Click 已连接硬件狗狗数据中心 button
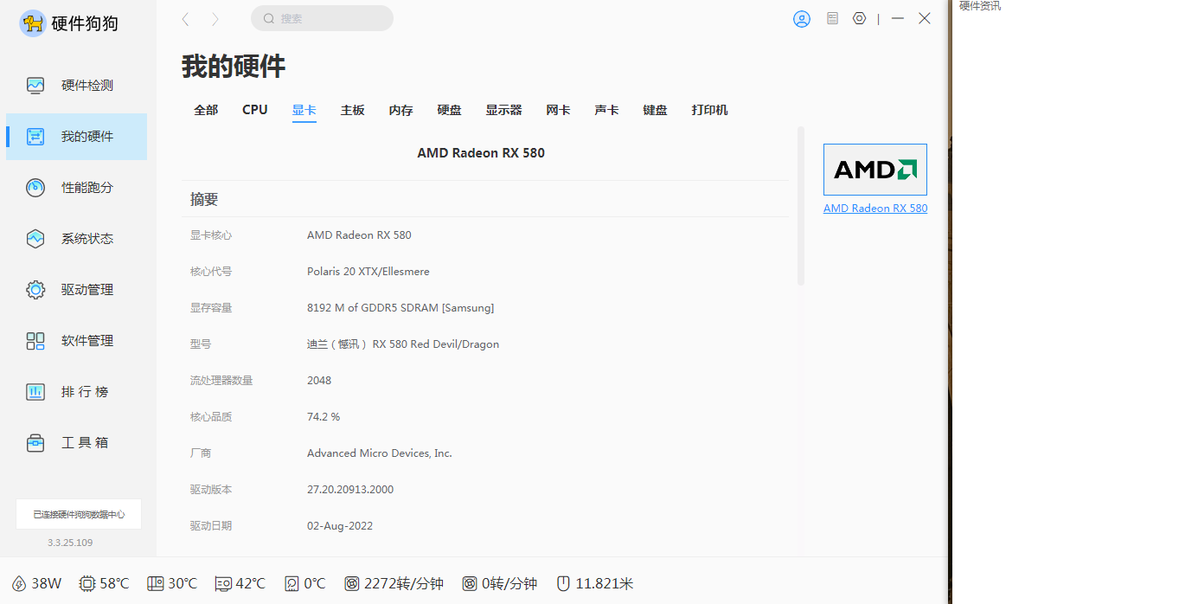This screenshot has height=604, width=1198. click(79, 515)
